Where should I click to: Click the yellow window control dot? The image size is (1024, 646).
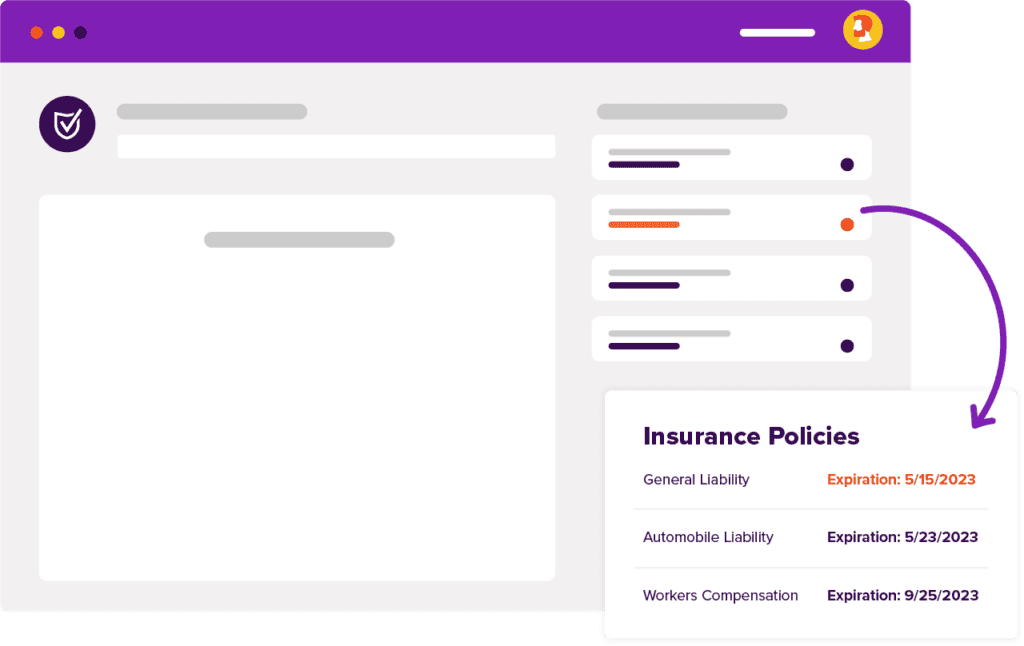coord(59,33)
